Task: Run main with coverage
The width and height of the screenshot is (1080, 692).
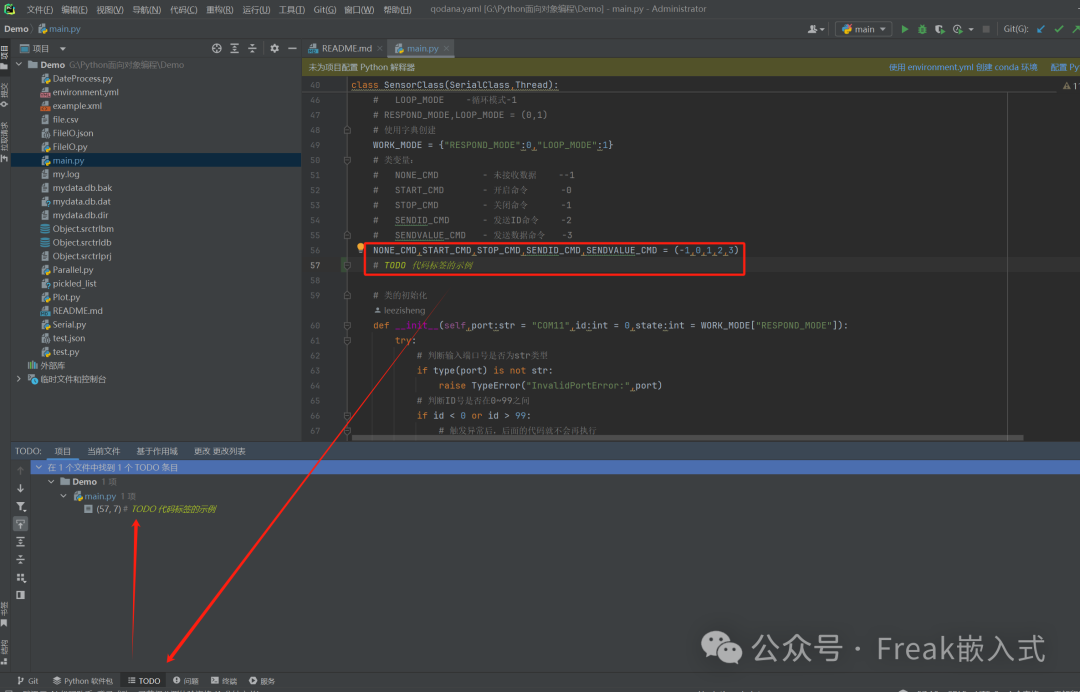Action: click(939, 29)
